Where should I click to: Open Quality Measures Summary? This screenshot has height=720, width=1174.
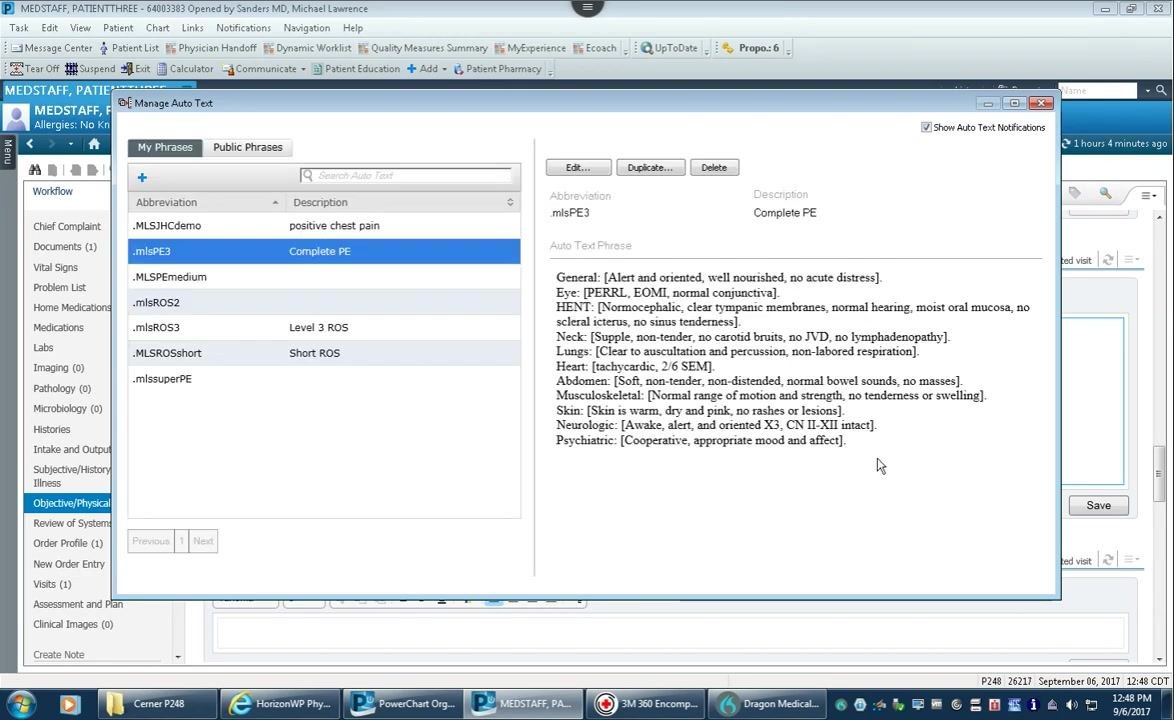[x=423, y=48]
